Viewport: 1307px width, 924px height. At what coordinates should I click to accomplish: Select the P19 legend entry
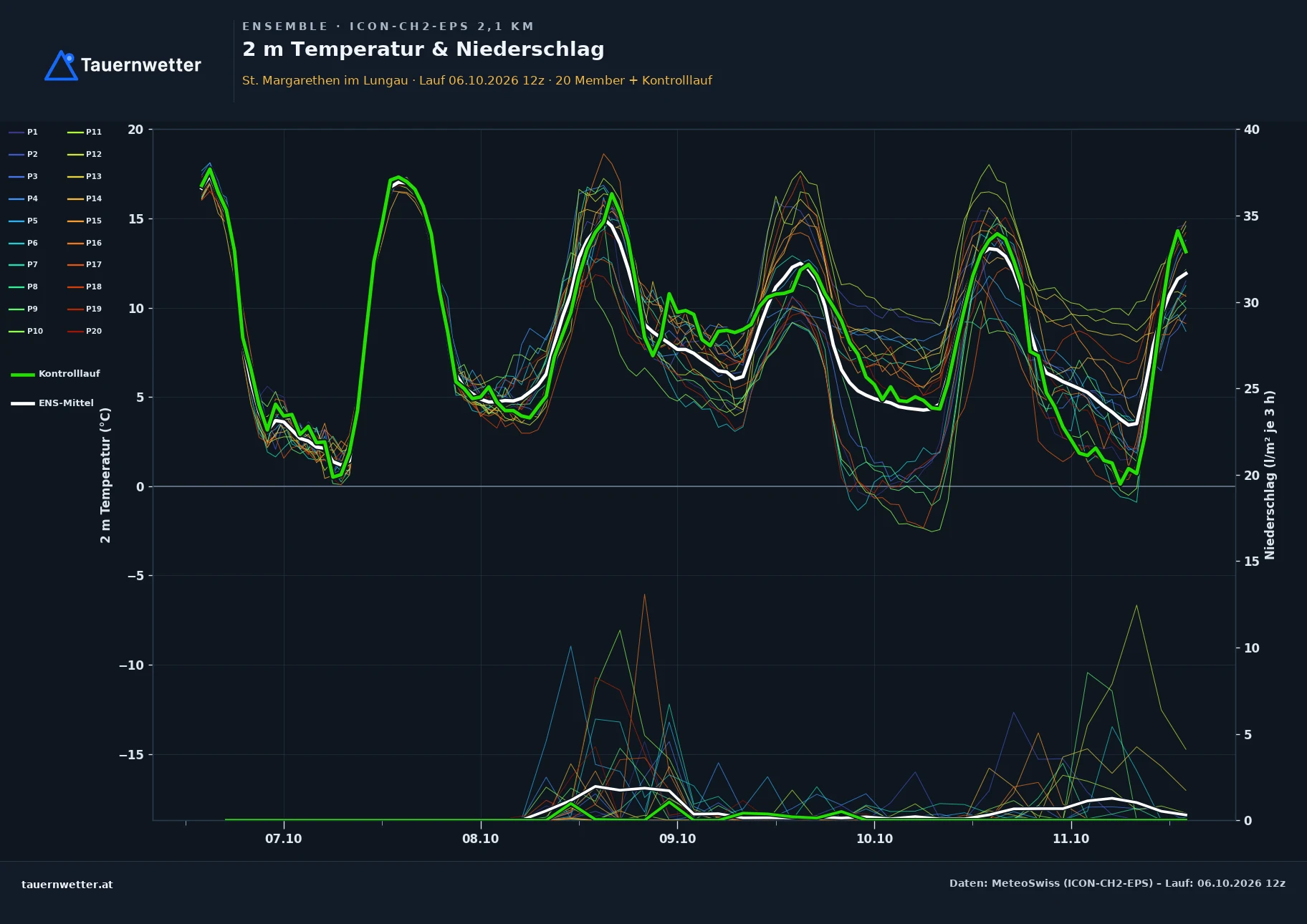pyautogui.click(x=85, y=309)
